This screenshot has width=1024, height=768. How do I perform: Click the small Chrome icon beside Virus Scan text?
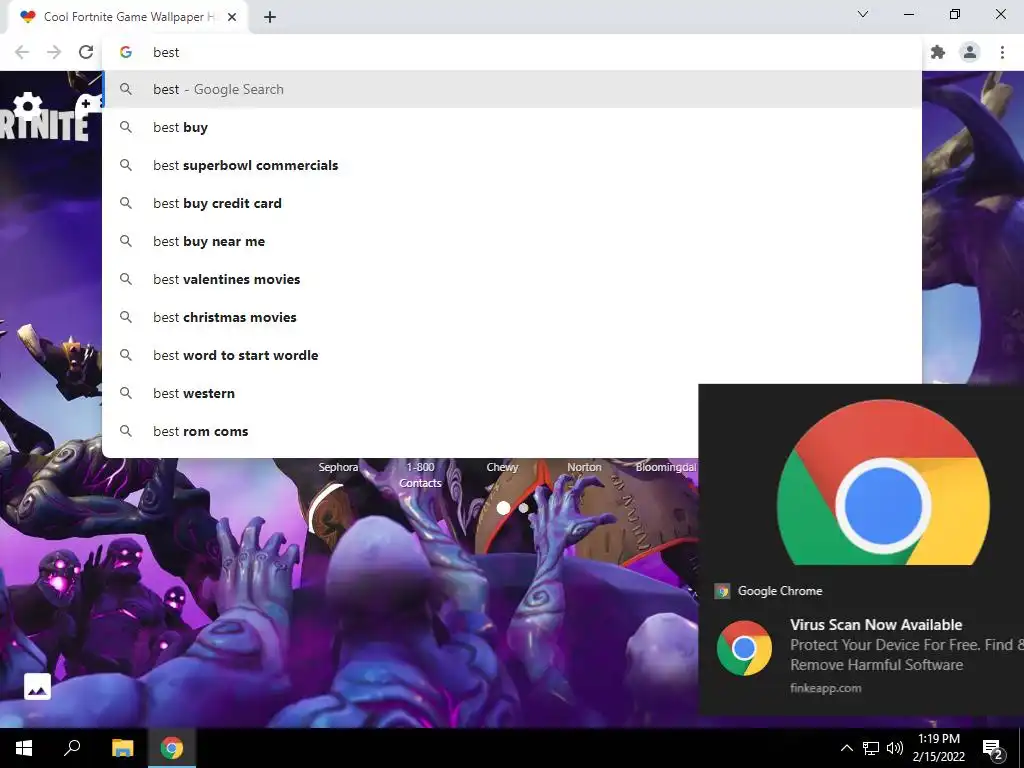[744, 648]
